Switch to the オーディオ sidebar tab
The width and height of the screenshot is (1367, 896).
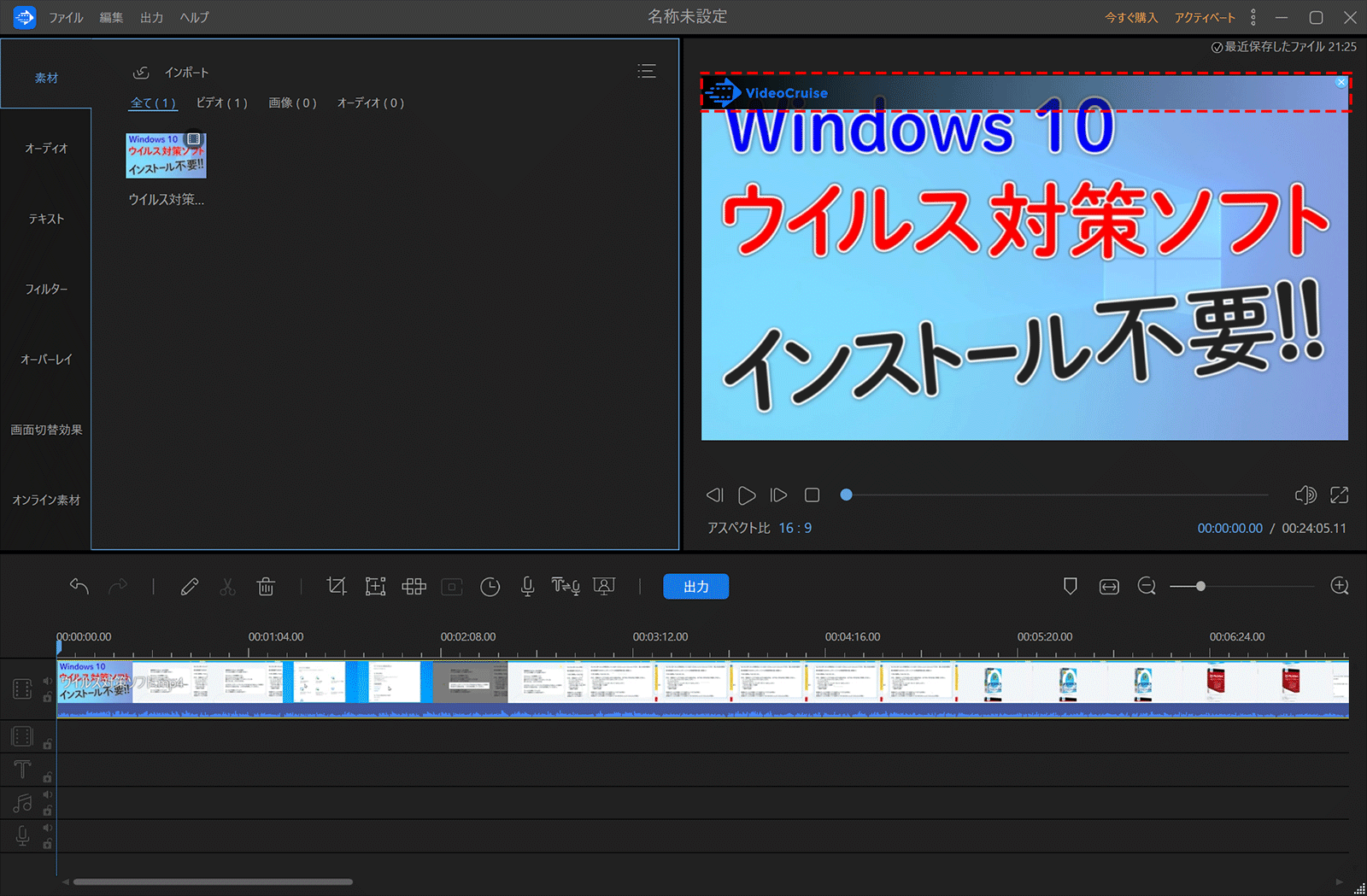click(46, 148)
